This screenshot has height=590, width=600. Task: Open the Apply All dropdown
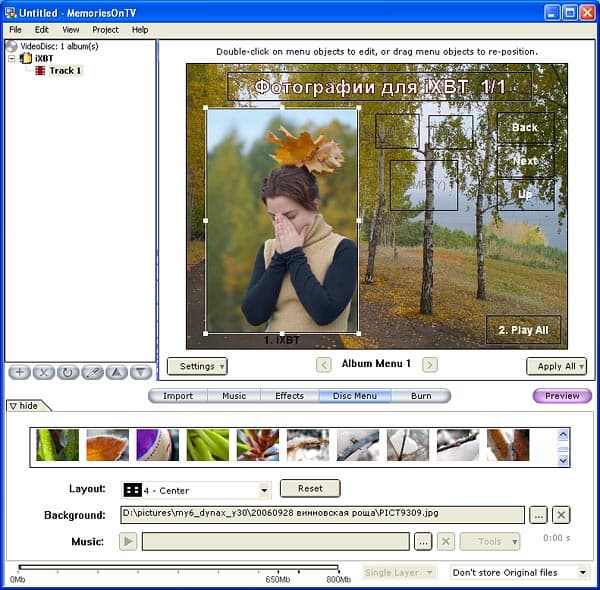point(556,366)
